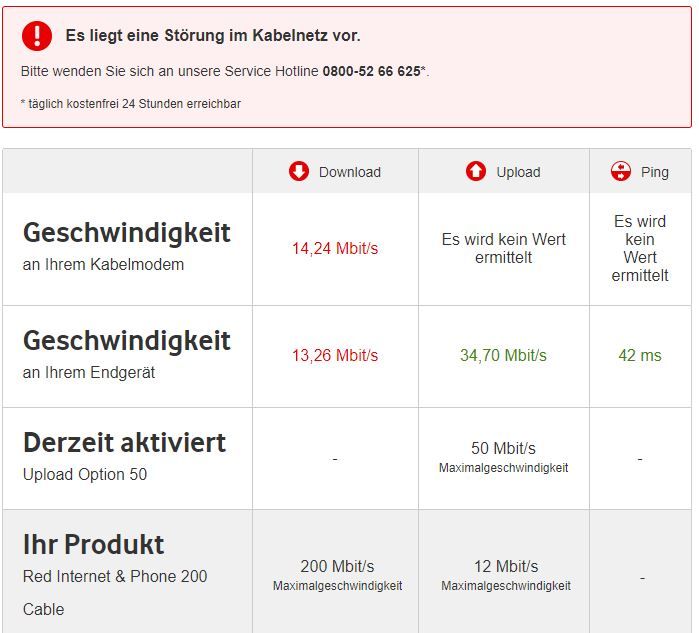Select the Upload column header text
This screenshot has height=633, width=699.
518,172
